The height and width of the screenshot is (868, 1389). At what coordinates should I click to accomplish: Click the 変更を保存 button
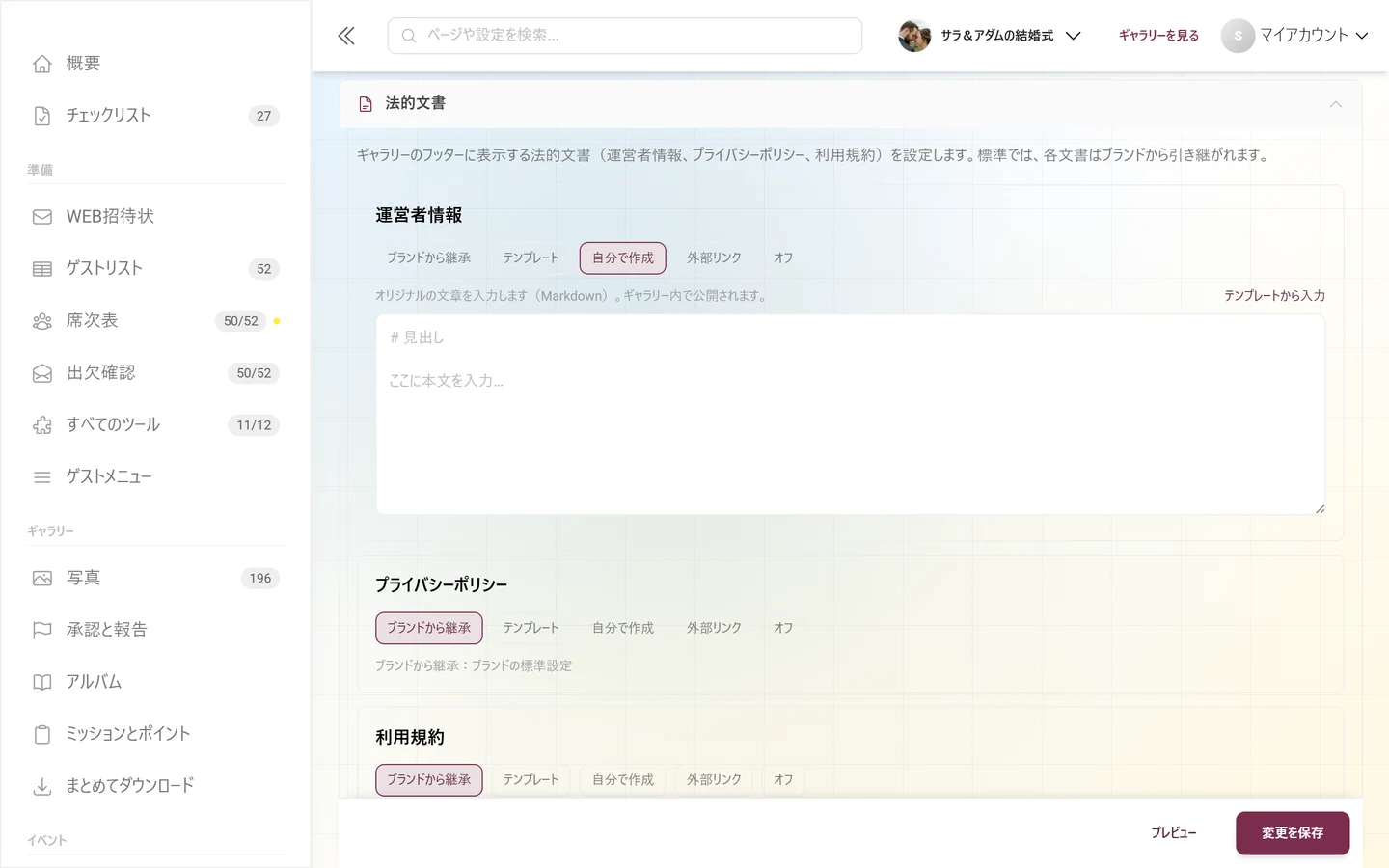1293,833
